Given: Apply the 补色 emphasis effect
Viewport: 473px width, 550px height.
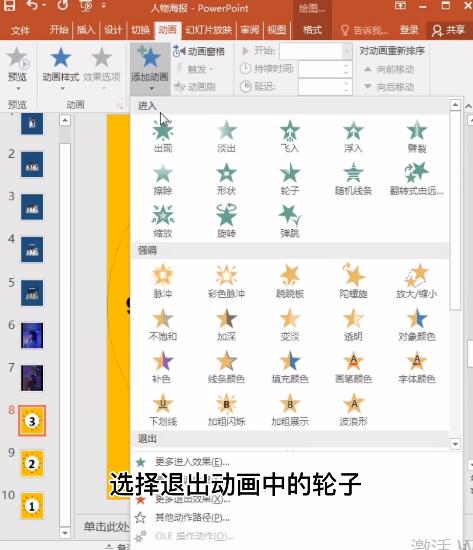Looking at the screenshot, I should click(163, 367).
